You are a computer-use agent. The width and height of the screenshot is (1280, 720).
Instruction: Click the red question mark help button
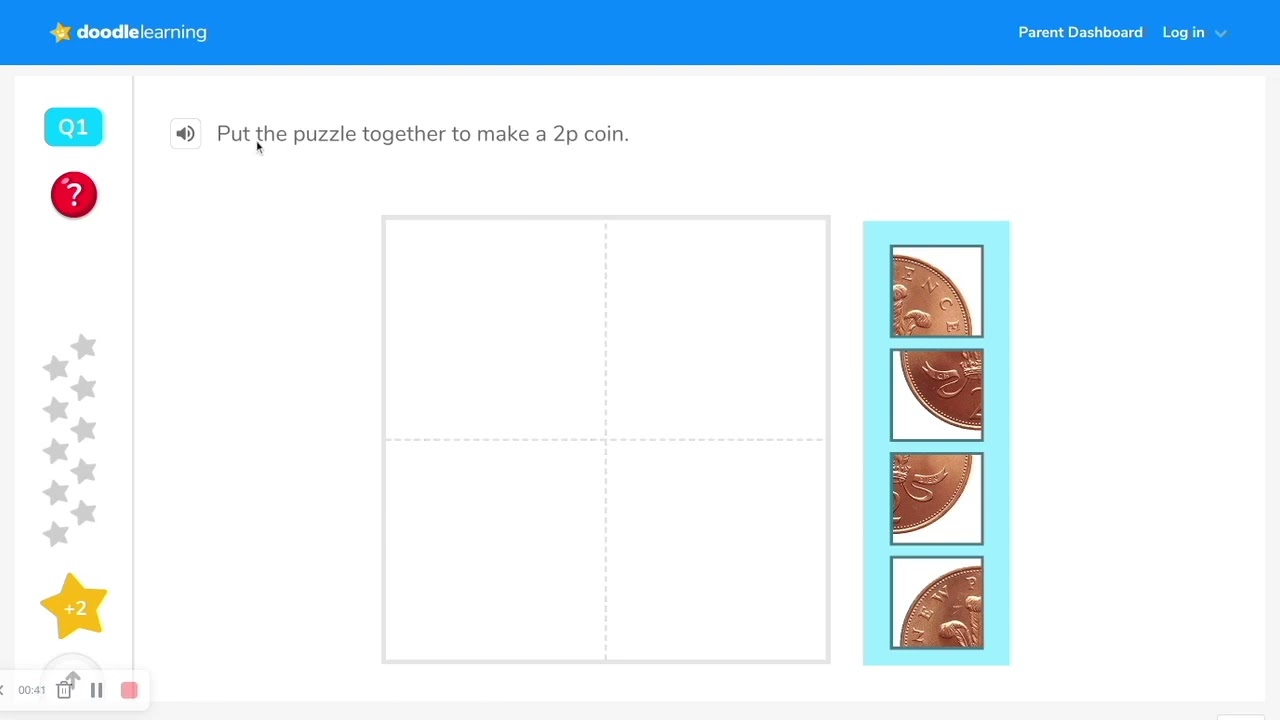[74, 194]
